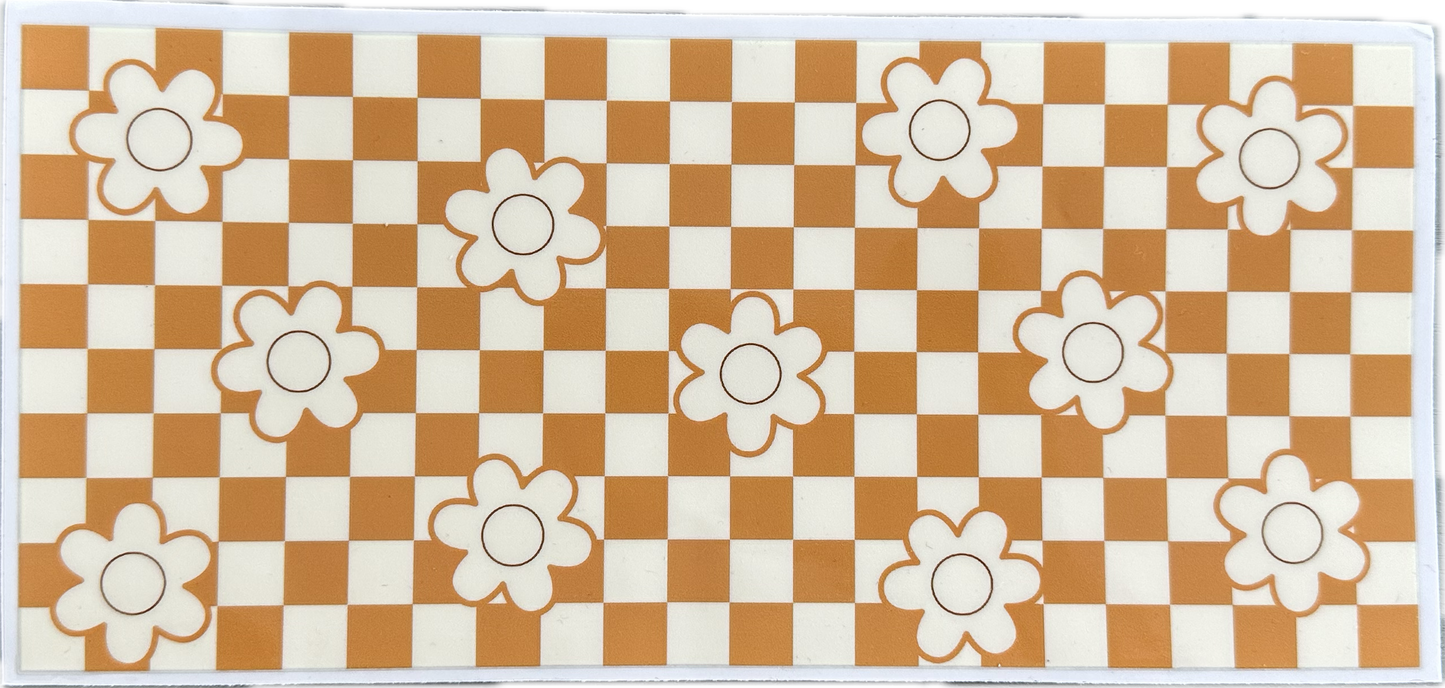This screenshot has width=1445, height=688.
Task: Click the circle in the middle row's rightmost flower
Action: tap(1092, 352)
